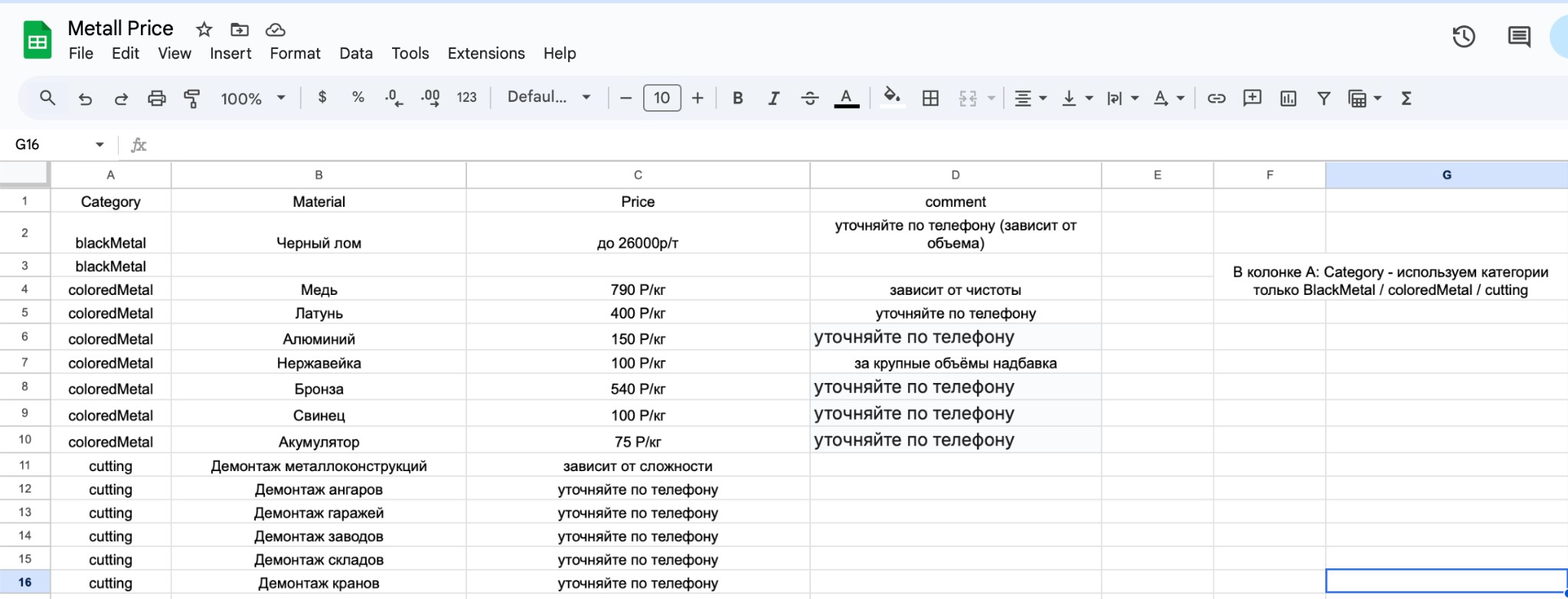The width and height of the screenshot is (1568, 599).
Task: Insert a chart using toolbar icon
Action: (x=1288, y=98)
